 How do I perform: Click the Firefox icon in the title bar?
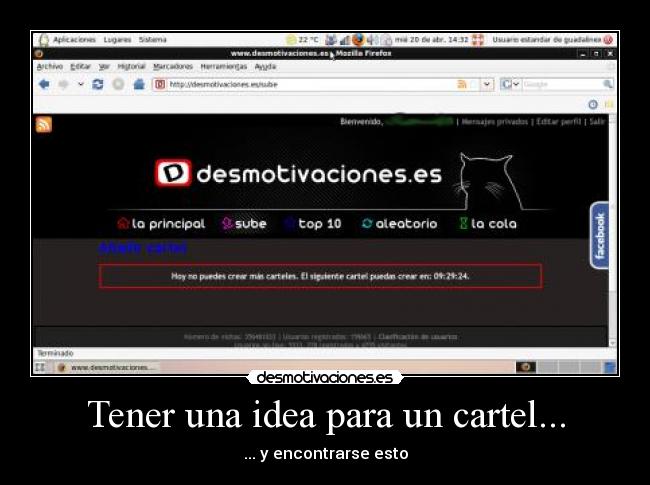[x=39, y=53]
